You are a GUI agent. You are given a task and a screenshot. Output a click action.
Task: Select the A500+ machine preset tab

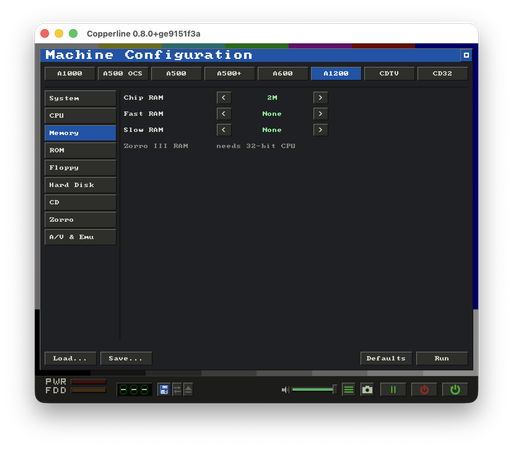pyautogui.click(x=229, y=73)
